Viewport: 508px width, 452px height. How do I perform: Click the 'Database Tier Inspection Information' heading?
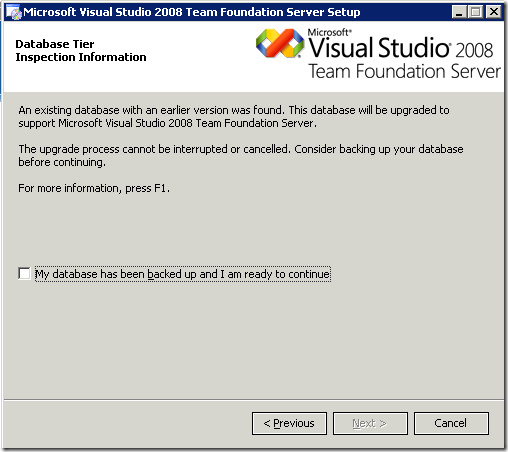pos(81,51)
